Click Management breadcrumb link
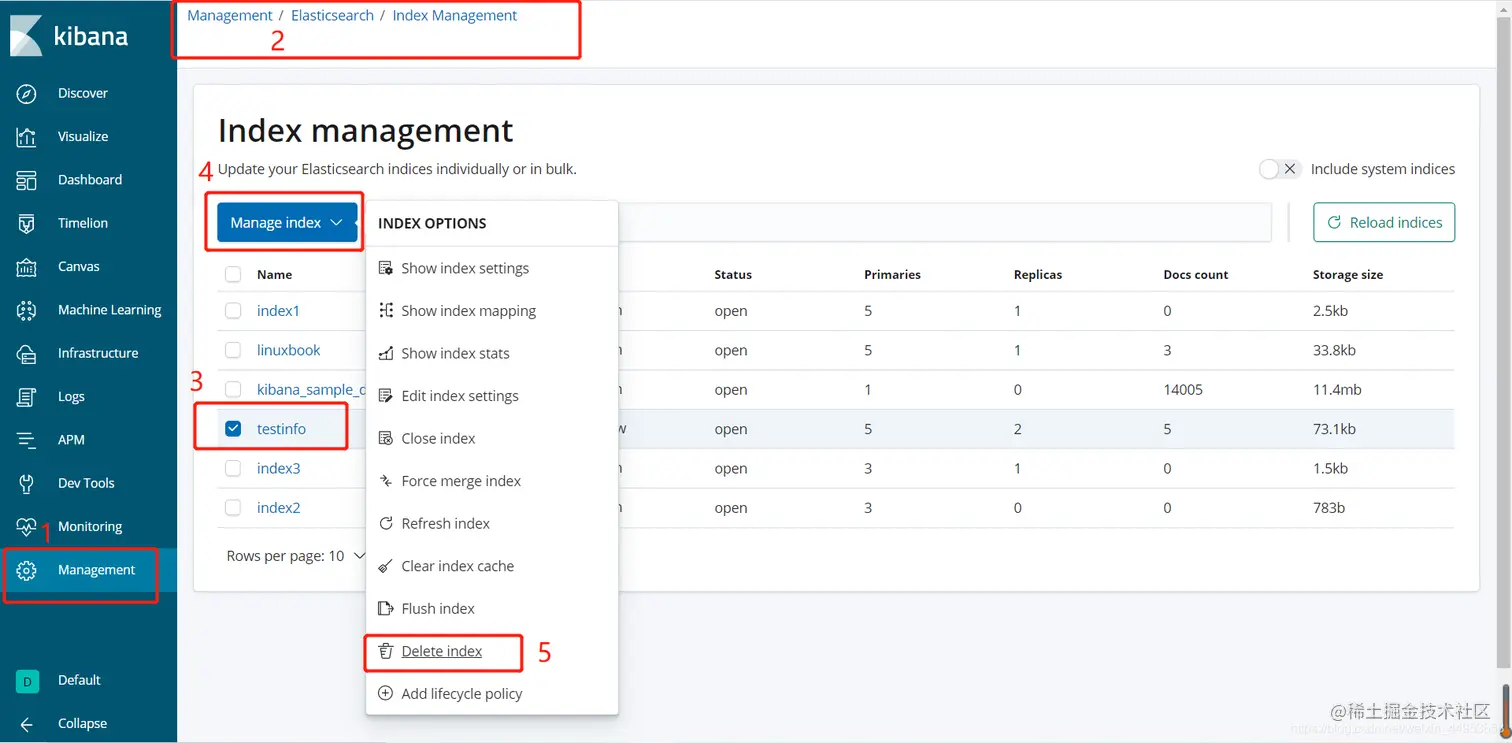1512x743 pixels. [230, 15]
